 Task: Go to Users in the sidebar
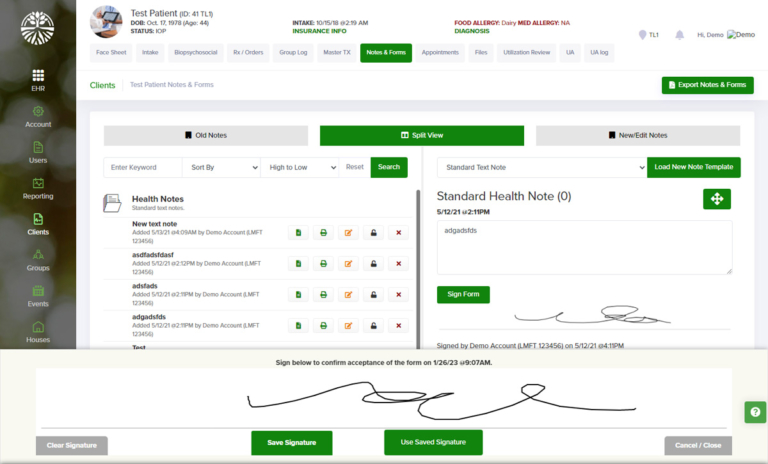38,152
